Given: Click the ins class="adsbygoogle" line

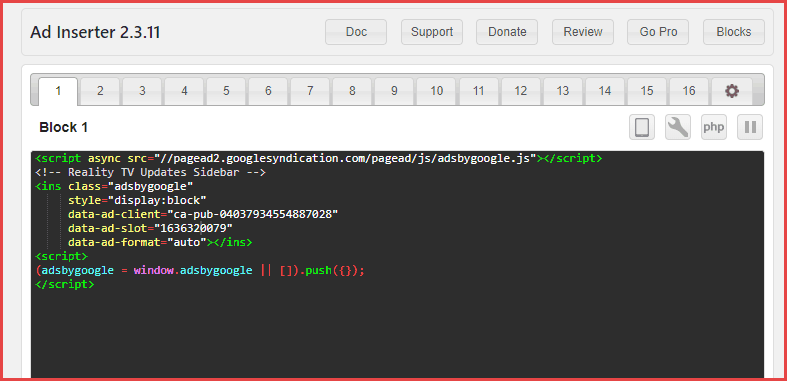Looking at the screenshot, I should click(x=114, y=187).
